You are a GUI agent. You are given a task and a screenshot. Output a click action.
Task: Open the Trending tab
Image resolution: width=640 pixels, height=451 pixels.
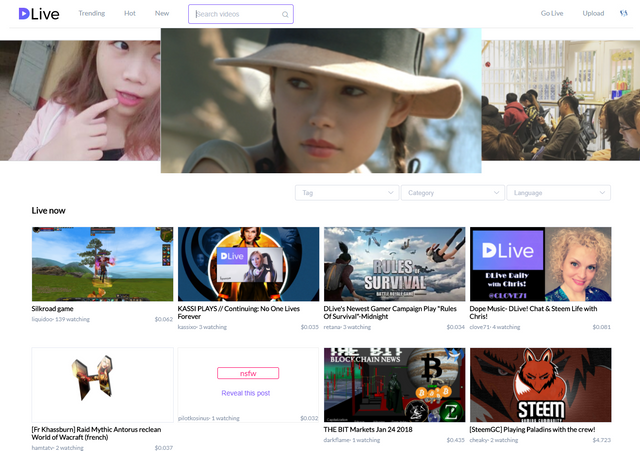coord(92,13)
